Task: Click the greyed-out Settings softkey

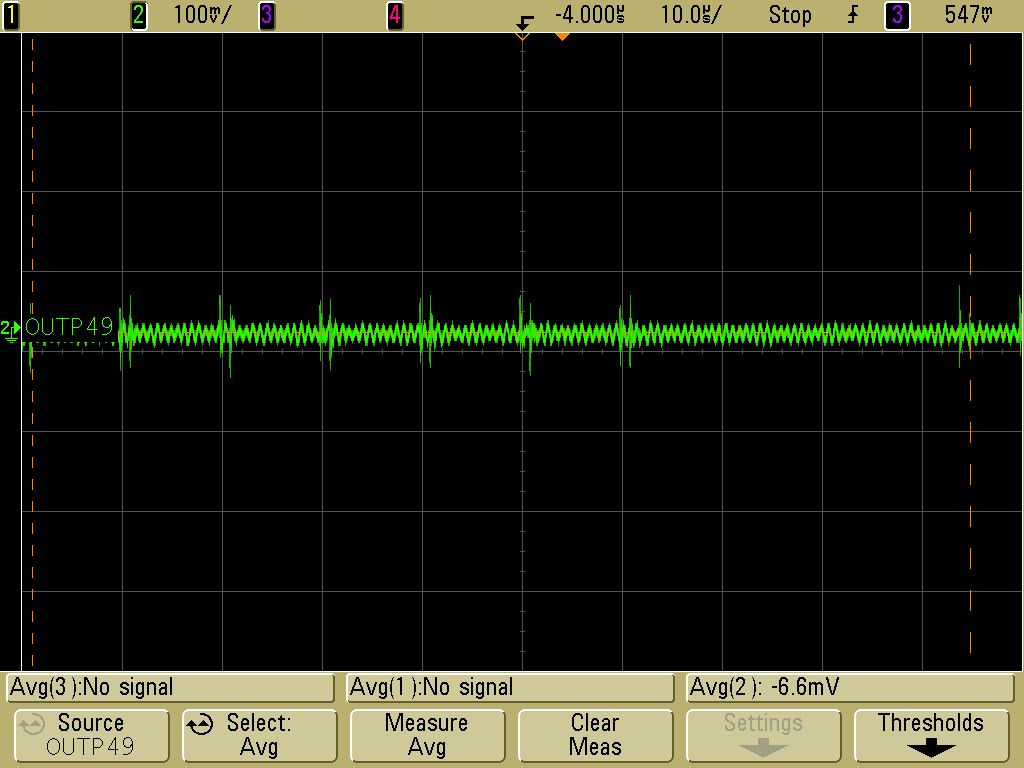Action: coord(763,735)
